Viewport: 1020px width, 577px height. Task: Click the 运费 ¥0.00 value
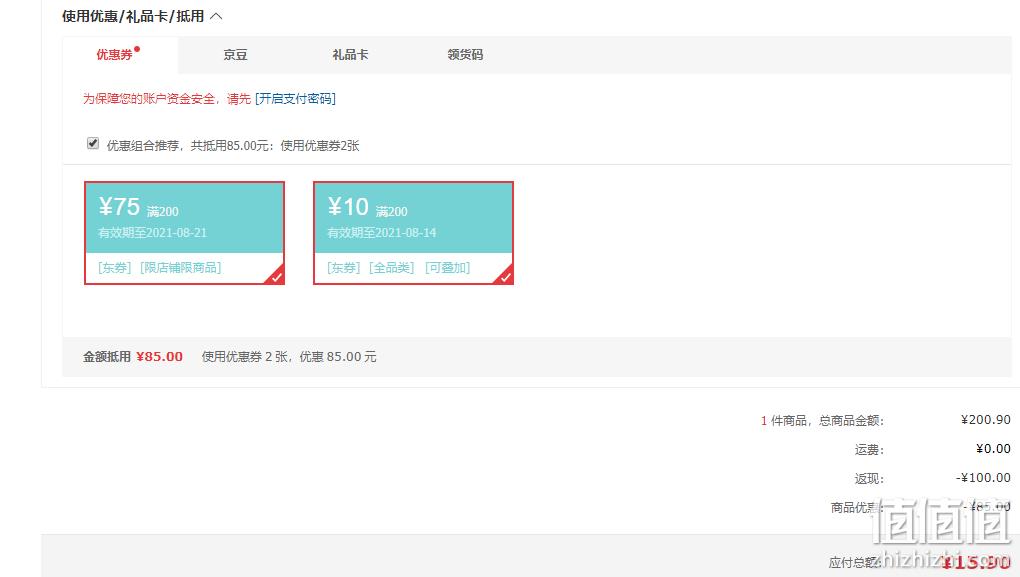coord(993,448)
